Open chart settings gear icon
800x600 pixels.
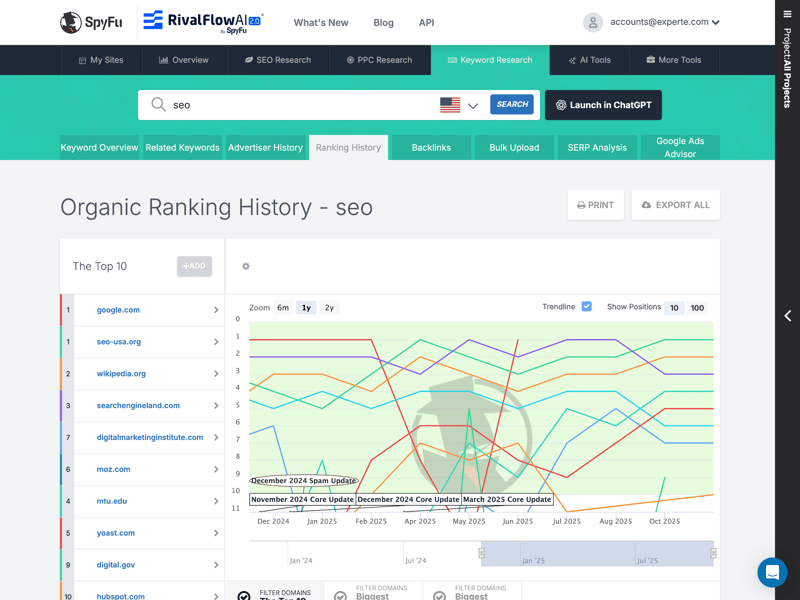(x=246, y=266)
